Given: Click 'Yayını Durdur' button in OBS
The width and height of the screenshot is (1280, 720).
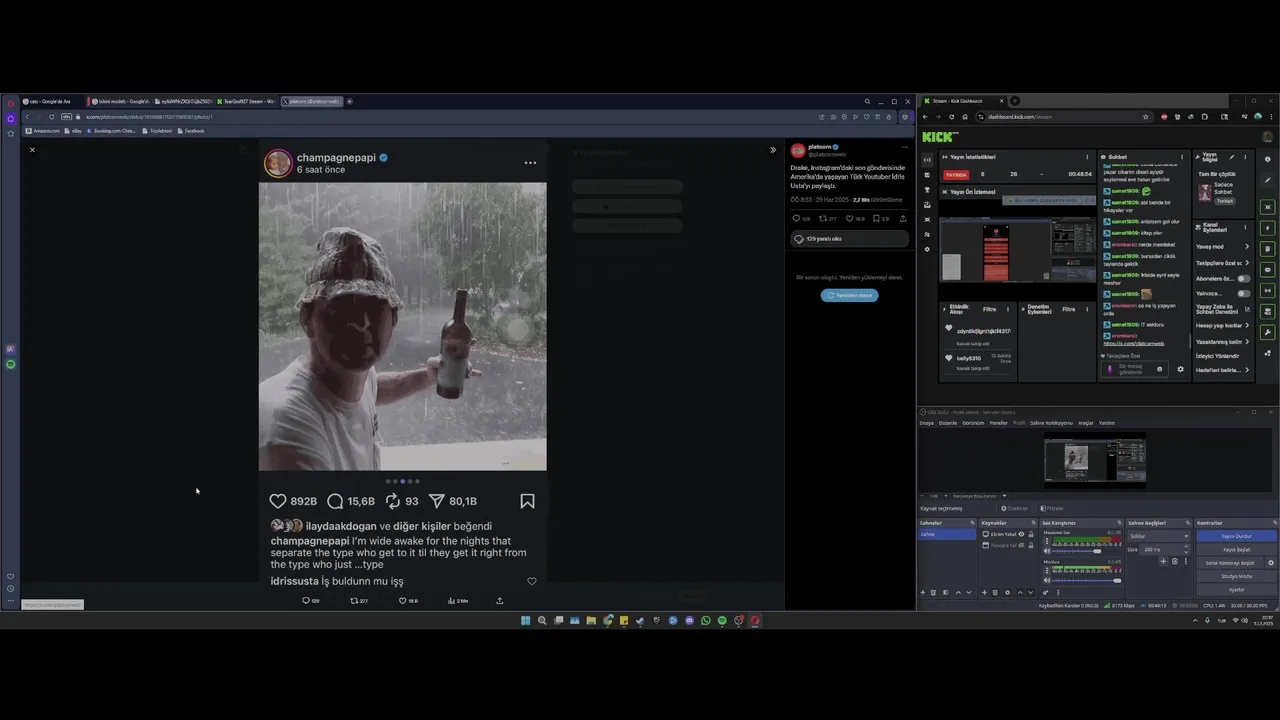Looking at the screenshot, I should pos(1236,536).
